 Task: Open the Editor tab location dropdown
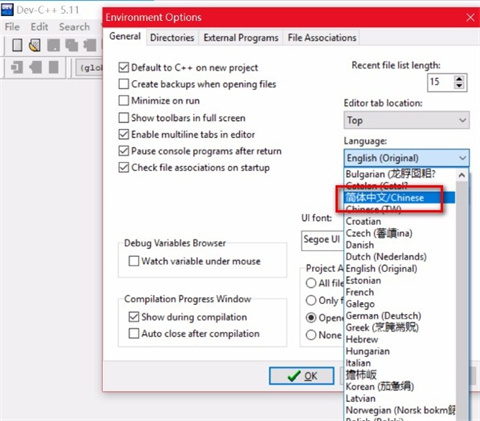407,120
